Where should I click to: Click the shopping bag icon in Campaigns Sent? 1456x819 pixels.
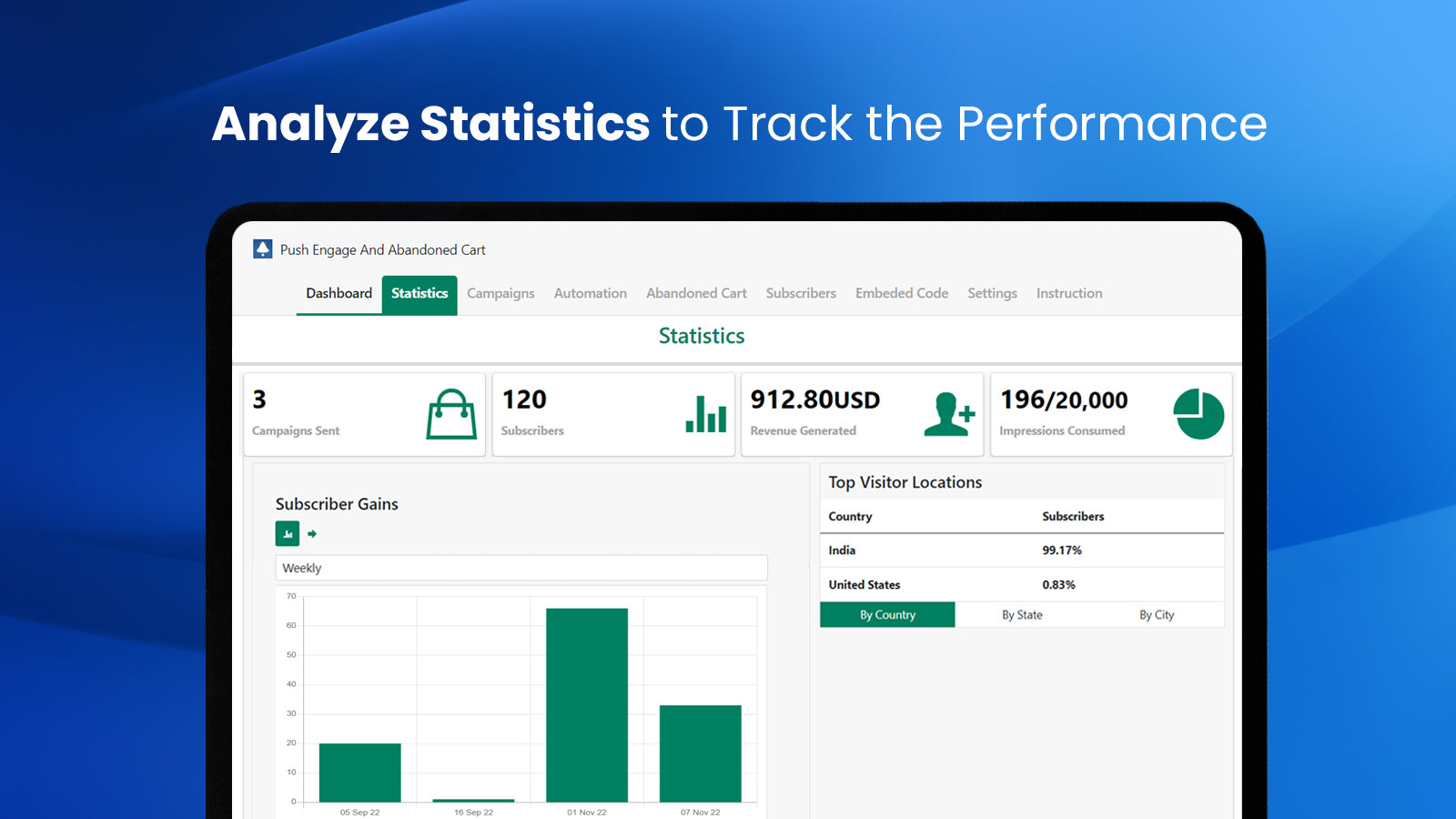tap(451, 414)
